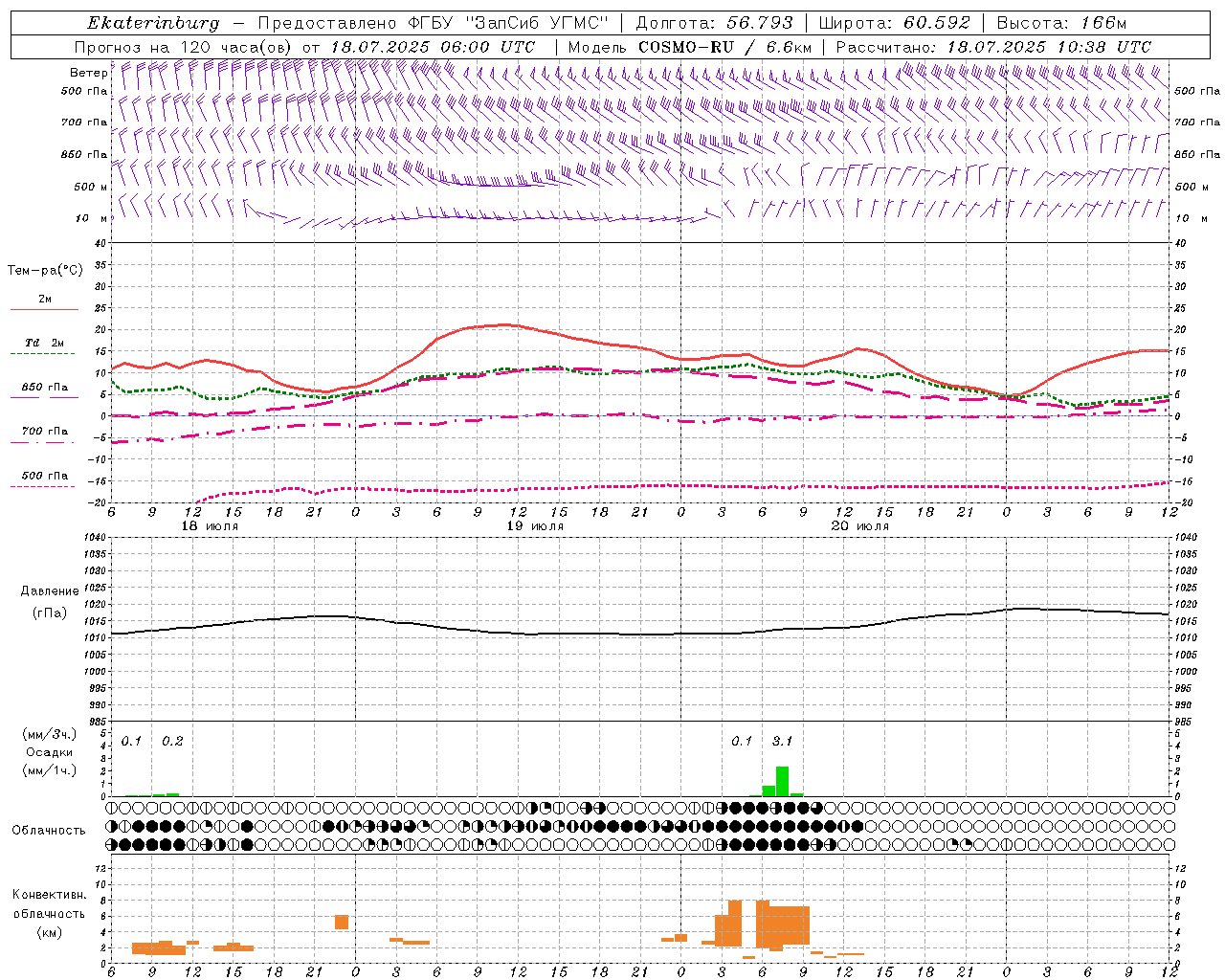Click the "19 июля" date label
The height and width of the screenshot is (980, 1225).
click(x=535, y=526)
